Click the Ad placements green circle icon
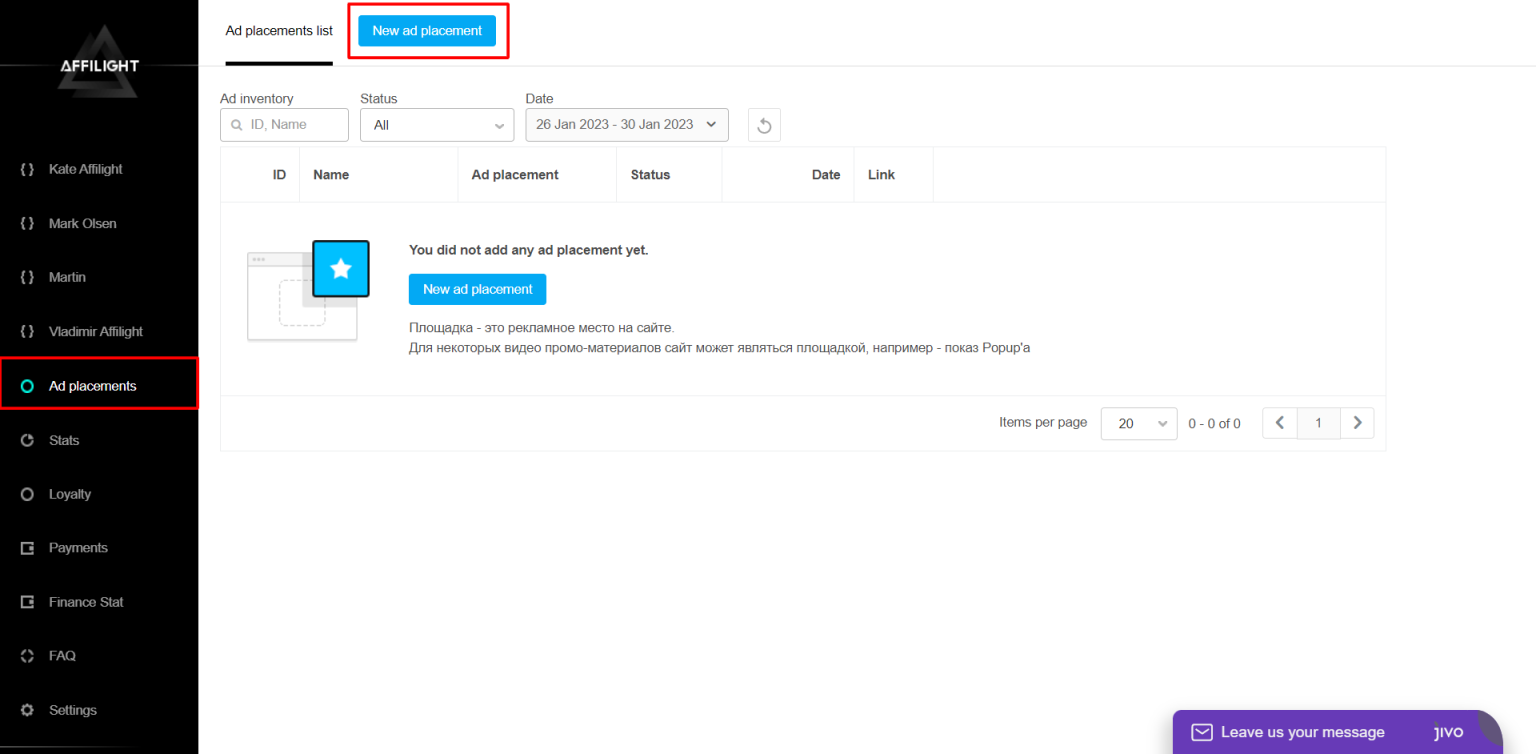Image resolution: width=1536 pixels, height=754 pixels. (x=27, y=386)
